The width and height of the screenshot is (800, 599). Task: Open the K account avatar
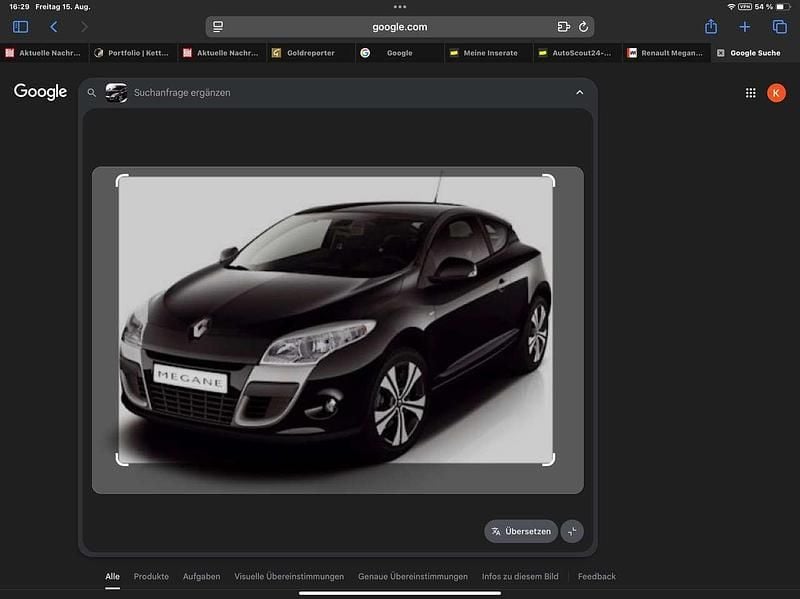coord(776,93)
